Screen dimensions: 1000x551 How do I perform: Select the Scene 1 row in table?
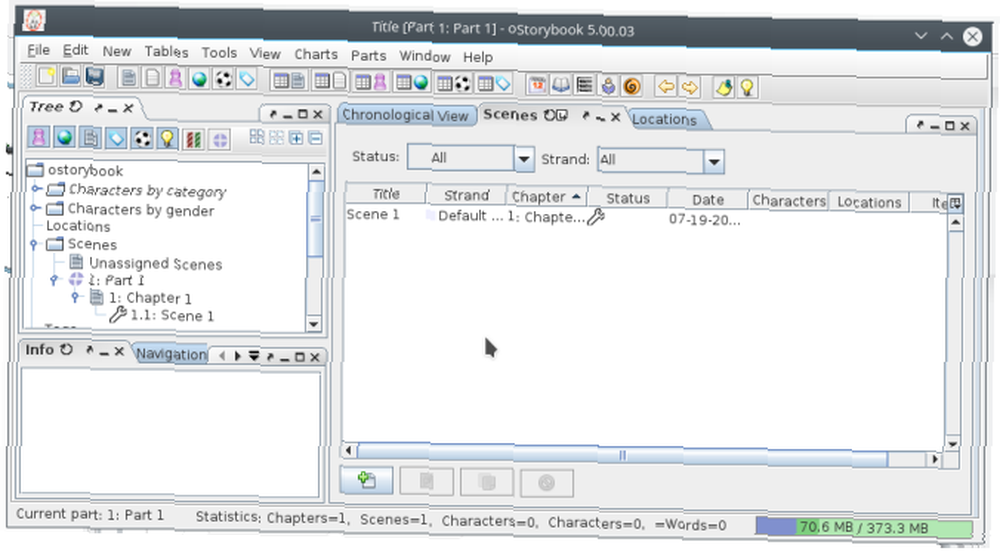(644, 217)
